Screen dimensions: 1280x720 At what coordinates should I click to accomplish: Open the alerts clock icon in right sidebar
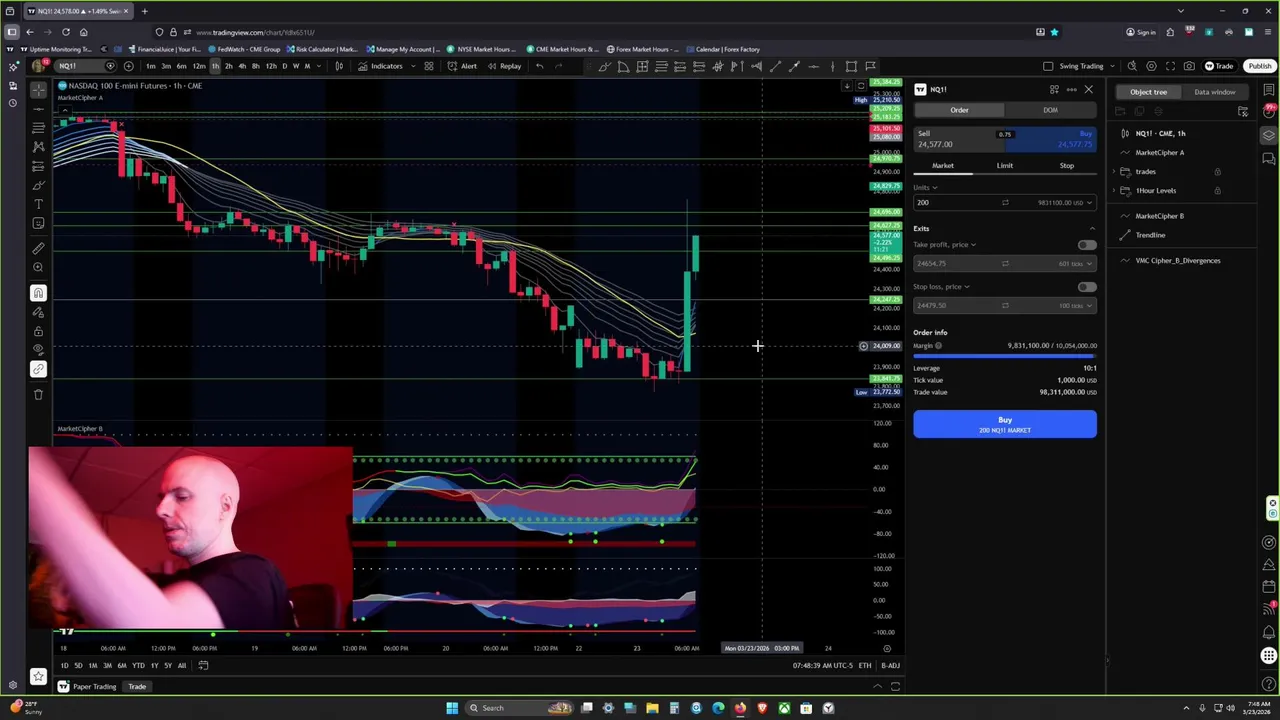(1269, 113)
